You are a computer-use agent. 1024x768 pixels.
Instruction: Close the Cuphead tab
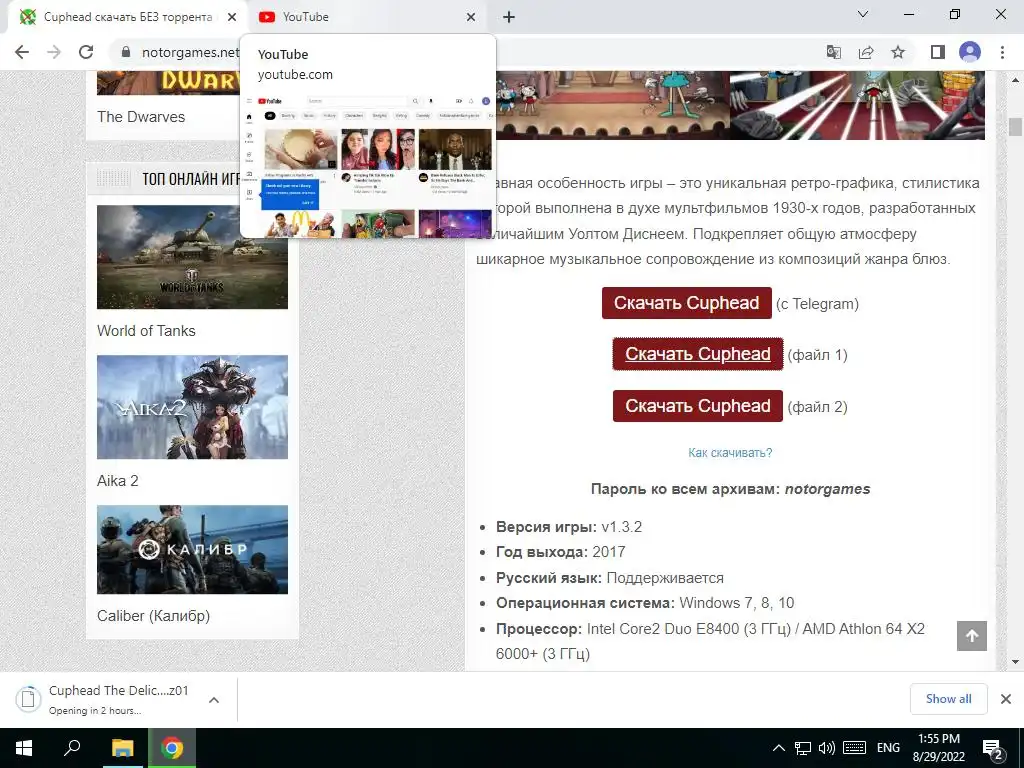tap(232, 17)
